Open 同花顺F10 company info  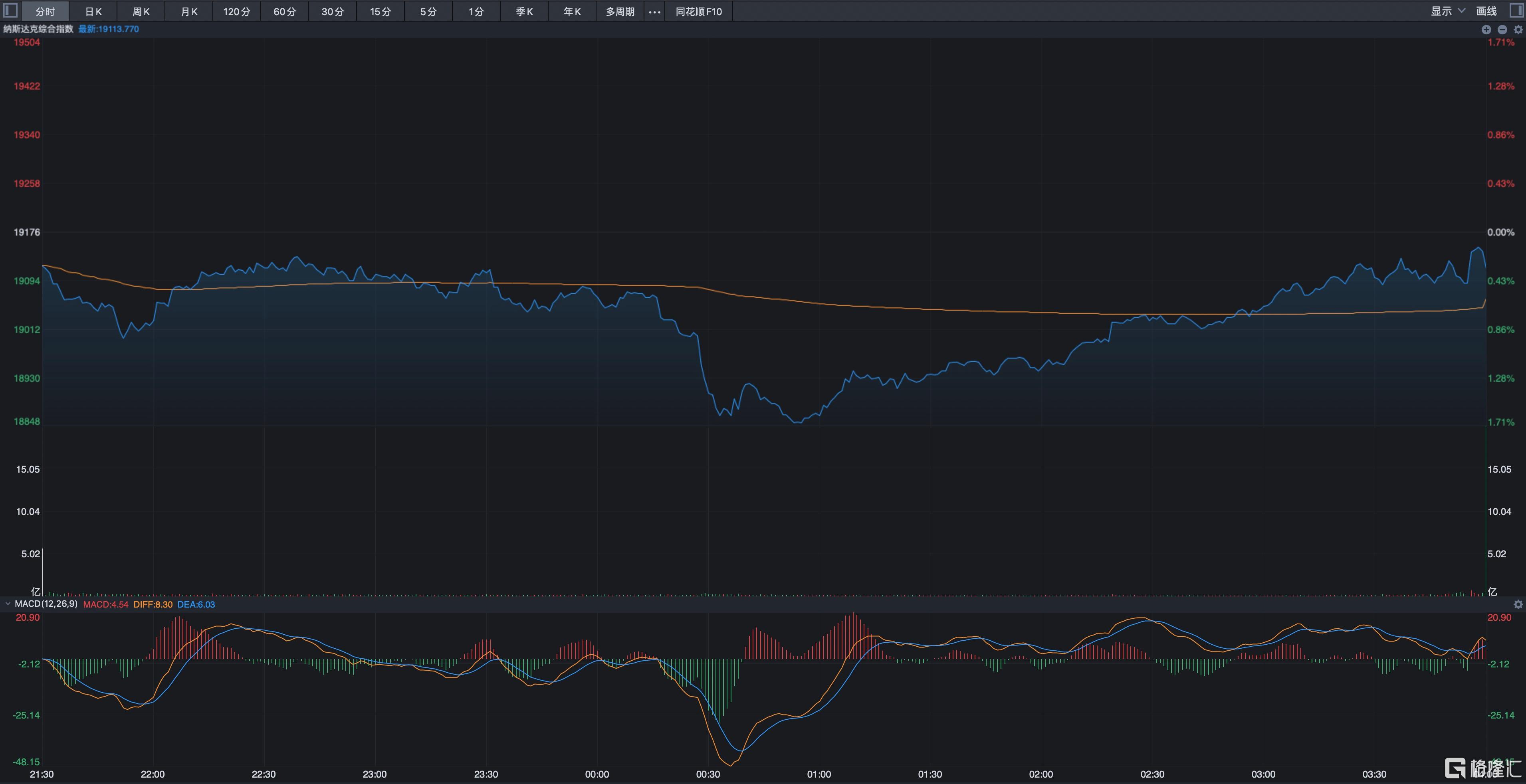(x=699, y=12)
